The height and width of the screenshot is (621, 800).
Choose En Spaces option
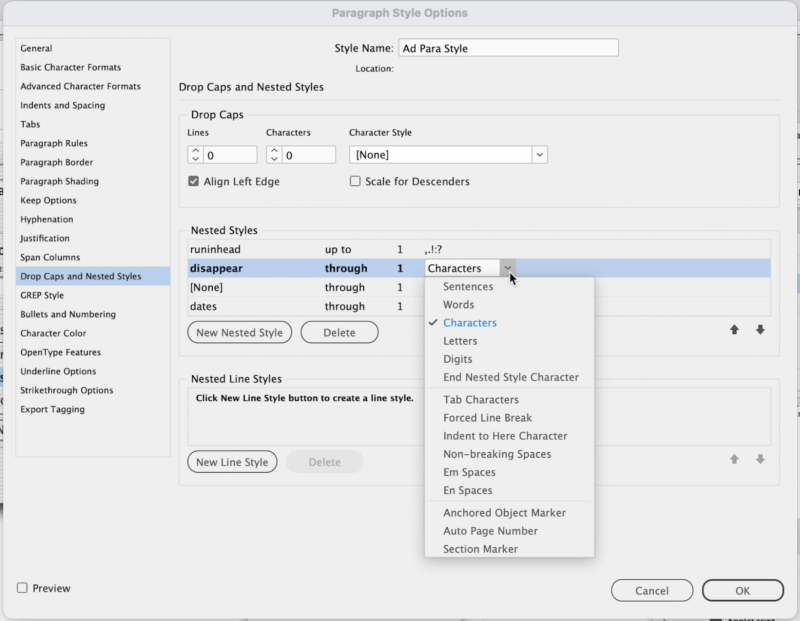click(467, 490)
